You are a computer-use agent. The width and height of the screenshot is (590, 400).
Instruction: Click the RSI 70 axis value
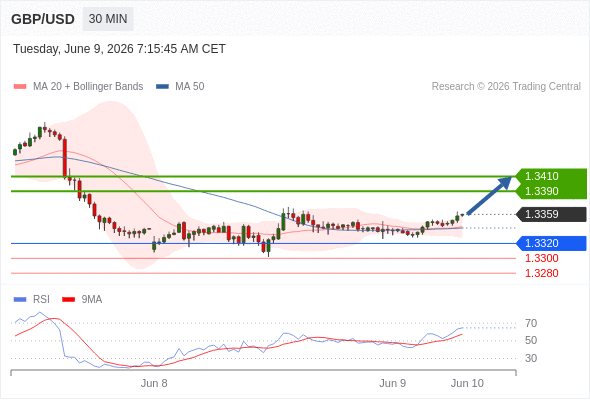[x=531, y=323]
